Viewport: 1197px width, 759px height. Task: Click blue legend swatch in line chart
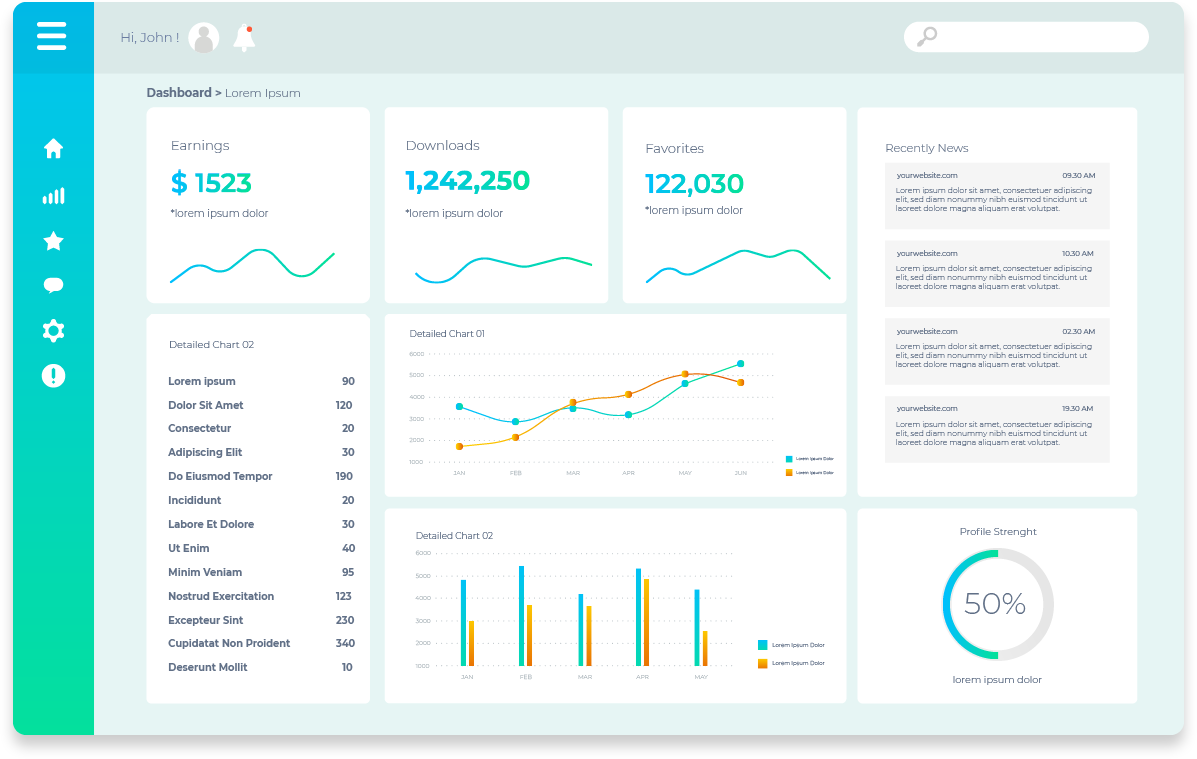(789, 459)
